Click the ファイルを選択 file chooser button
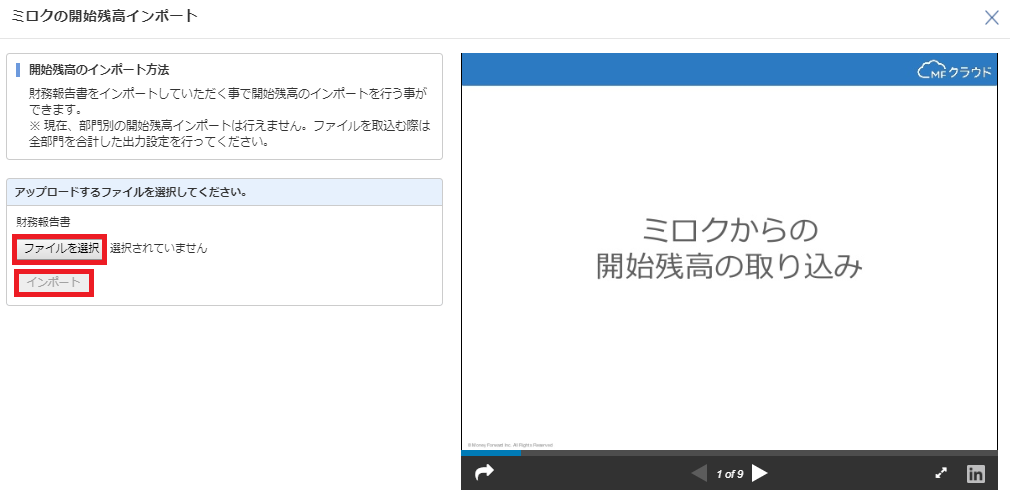 [61, 249]
